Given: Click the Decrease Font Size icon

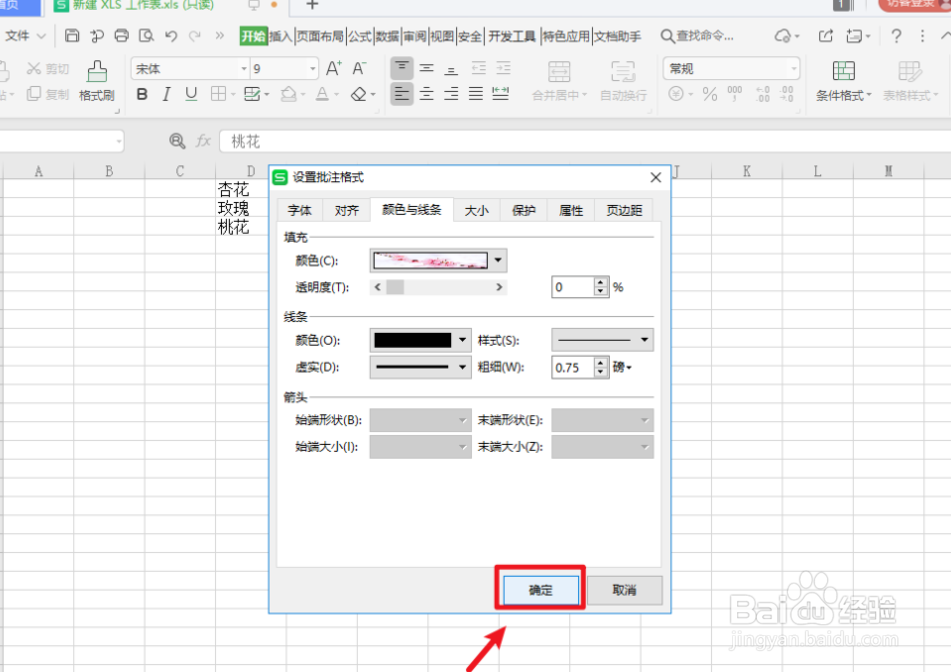Looking at the screenshot, I should pyautogui.click(x=359, y=68).
